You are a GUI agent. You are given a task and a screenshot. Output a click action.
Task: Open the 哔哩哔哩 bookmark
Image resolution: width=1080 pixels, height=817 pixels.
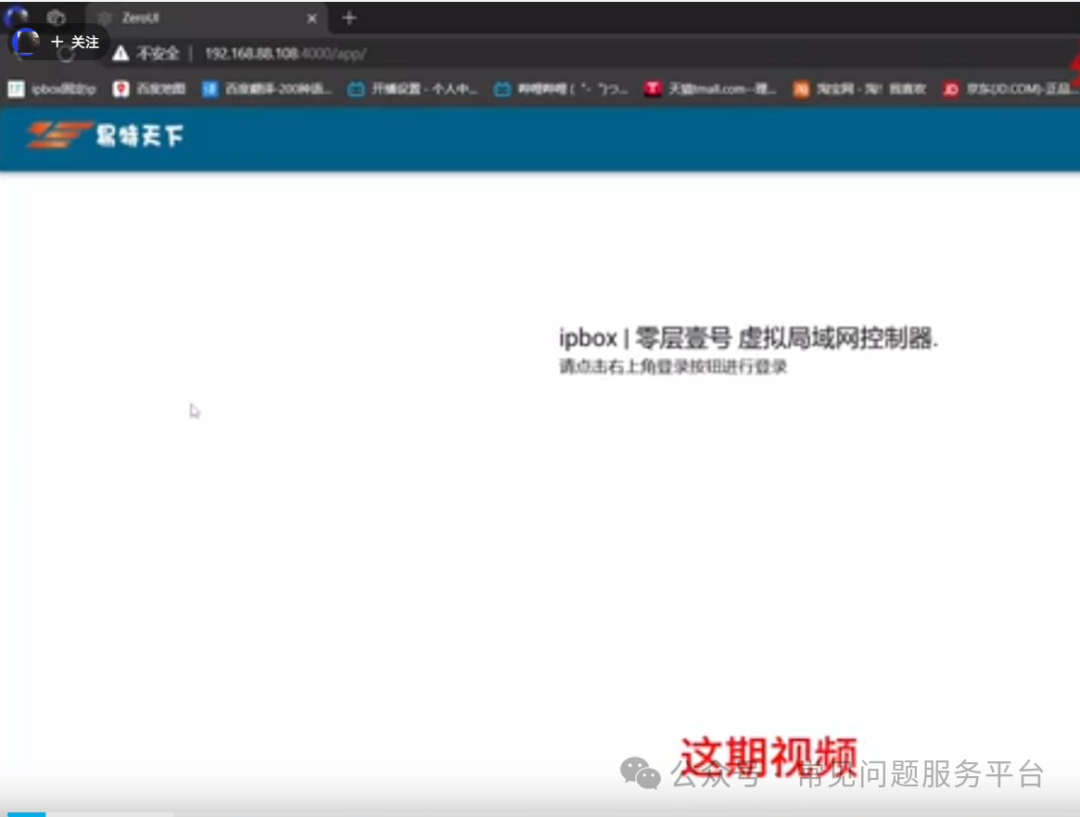point(561,89)
